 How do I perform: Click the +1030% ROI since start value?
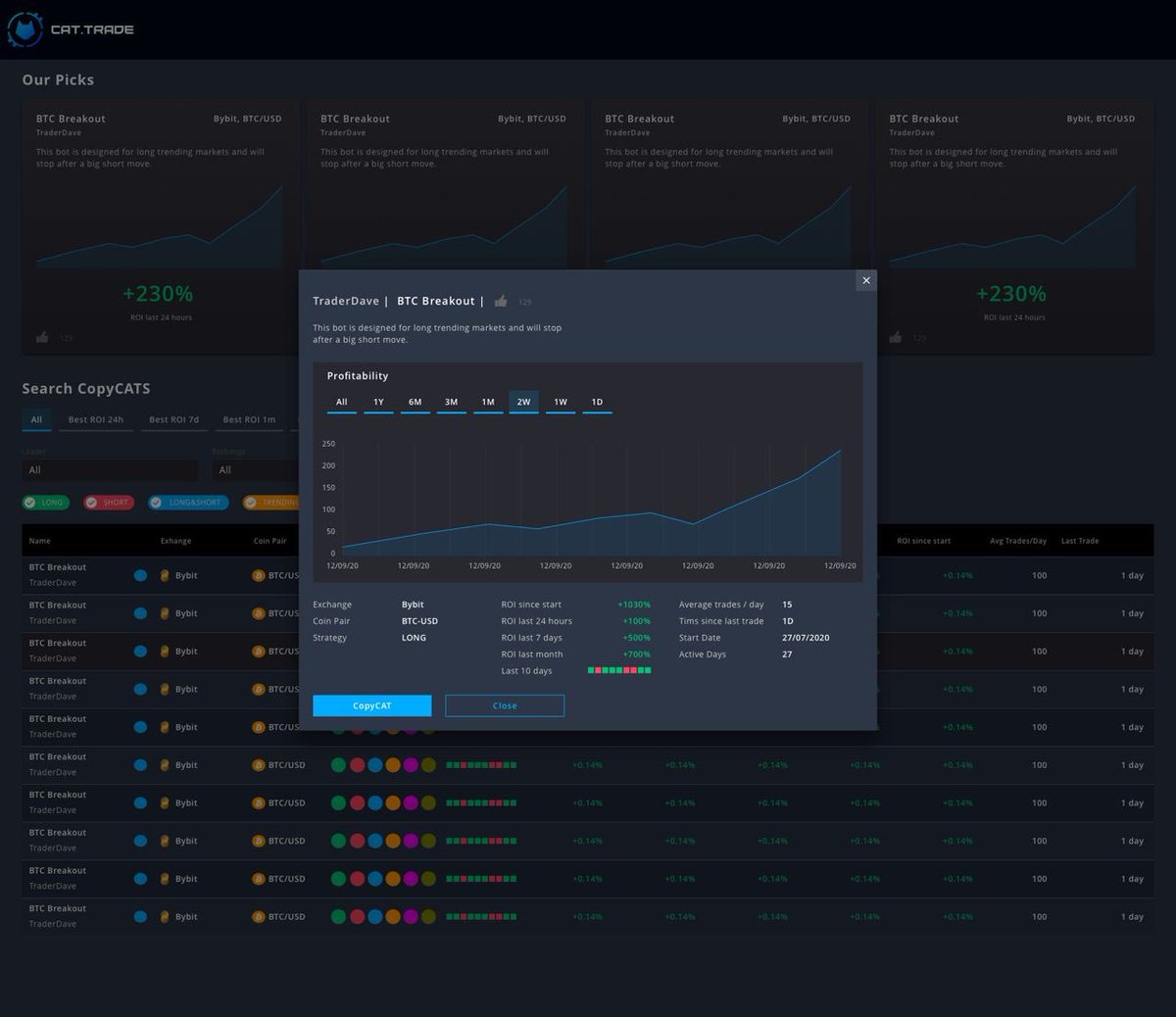click(x=634, y=605)
